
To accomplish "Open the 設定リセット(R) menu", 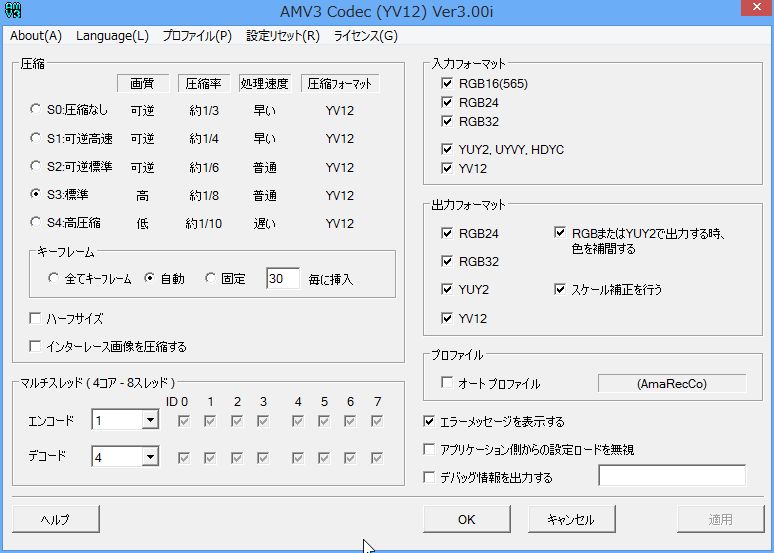I will click(x=283, y=36).
